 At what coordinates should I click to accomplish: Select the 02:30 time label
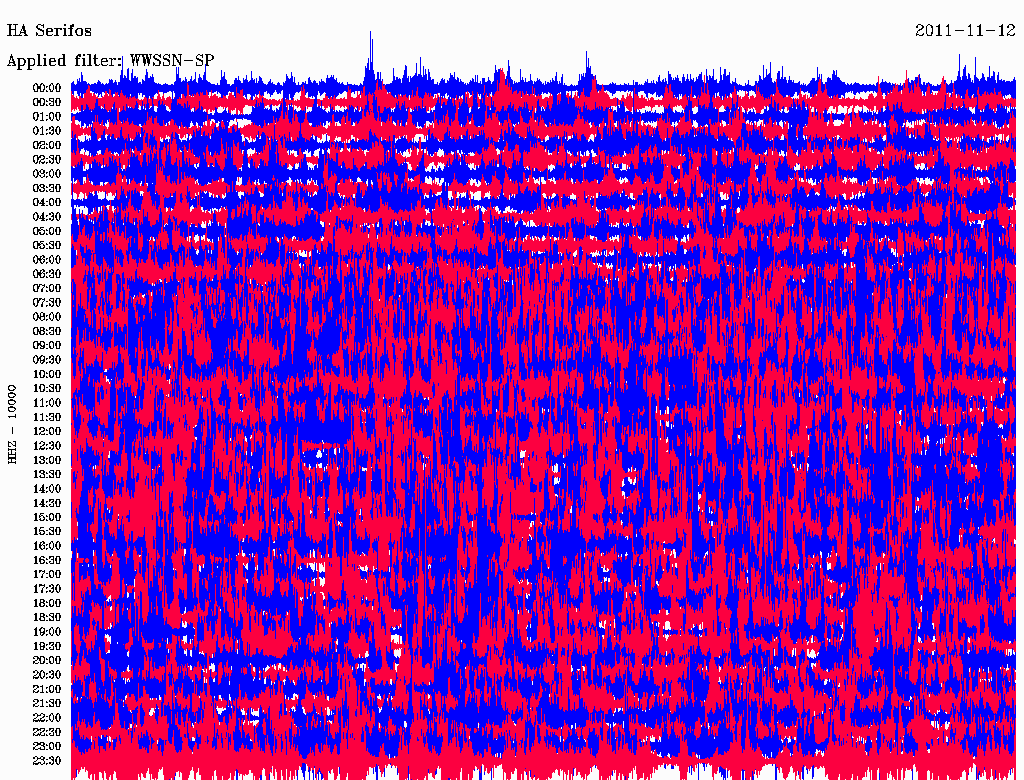tap(47, 159)
